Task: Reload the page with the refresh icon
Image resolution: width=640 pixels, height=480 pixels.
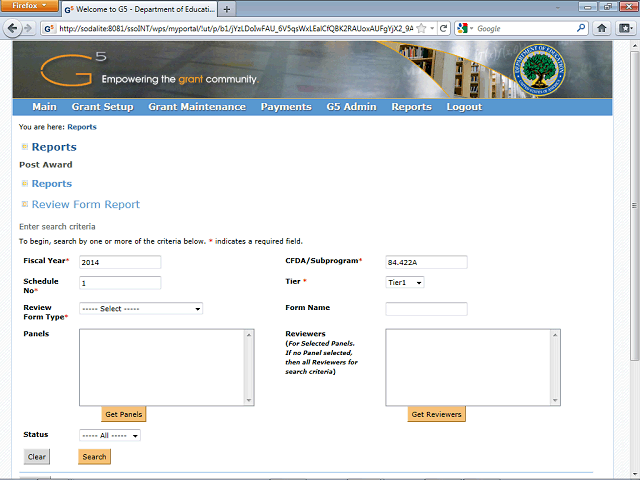Action: [x=444, y=29]
